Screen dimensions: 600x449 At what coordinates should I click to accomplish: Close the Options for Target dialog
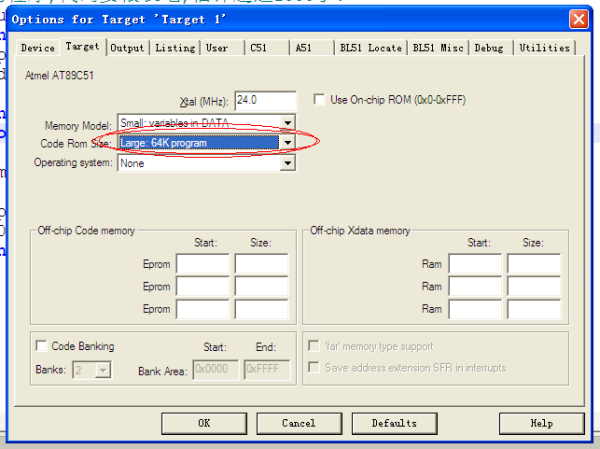(x=578, y=19)
